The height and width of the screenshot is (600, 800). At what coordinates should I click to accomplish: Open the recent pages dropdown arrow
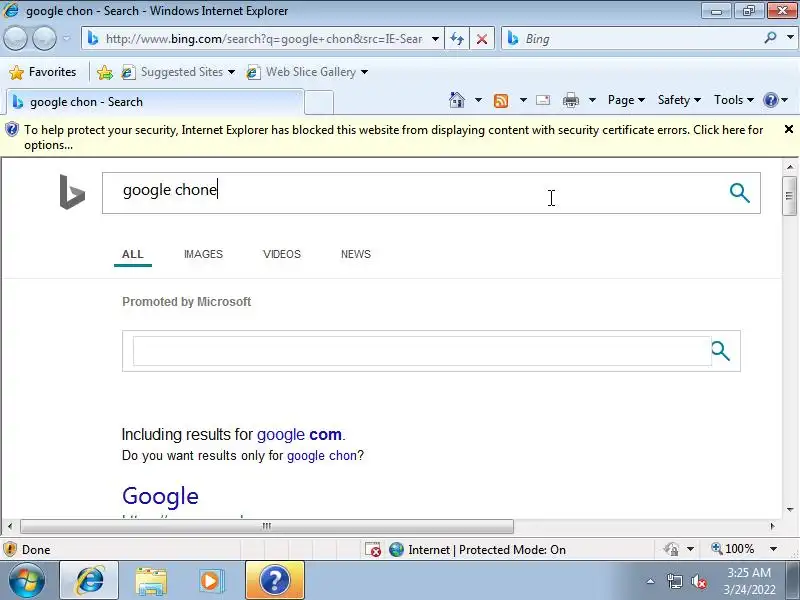[67, 38]
